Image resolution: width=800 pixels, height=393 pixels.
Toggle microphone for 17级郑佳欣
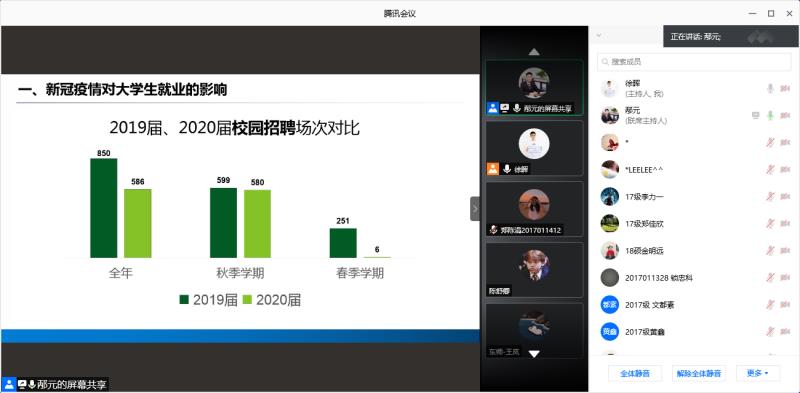pos(770,224)
